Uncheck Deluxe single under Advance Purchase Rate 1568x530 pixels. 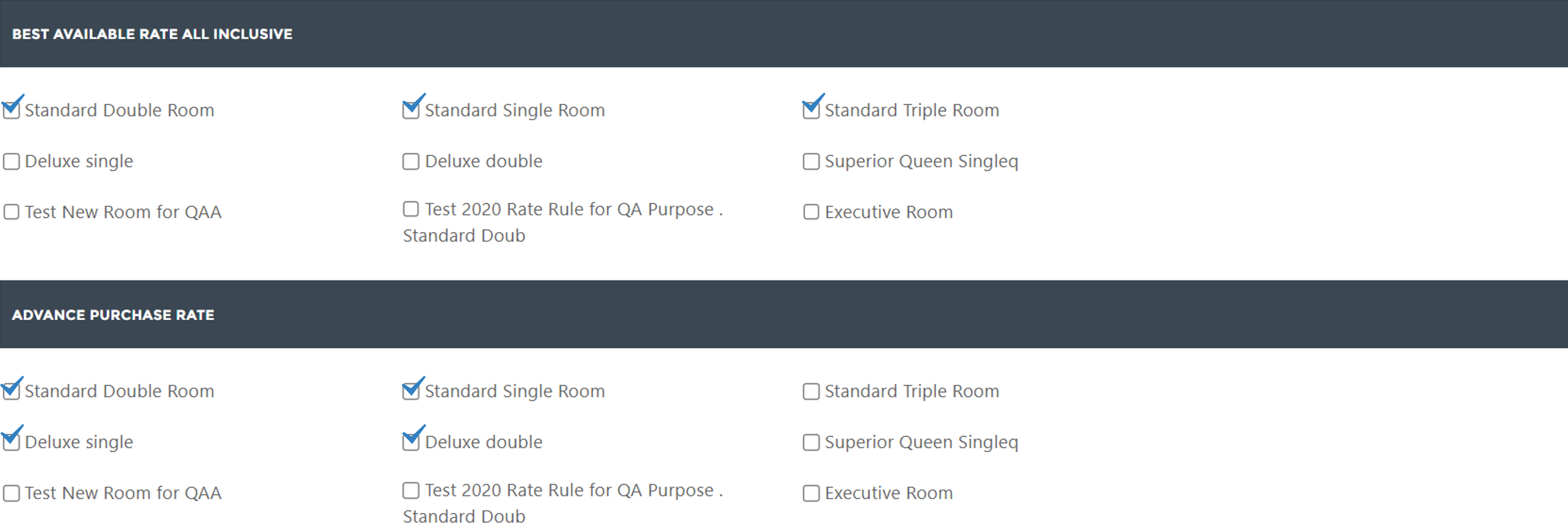pyautogui.click(x=11, y=442)
